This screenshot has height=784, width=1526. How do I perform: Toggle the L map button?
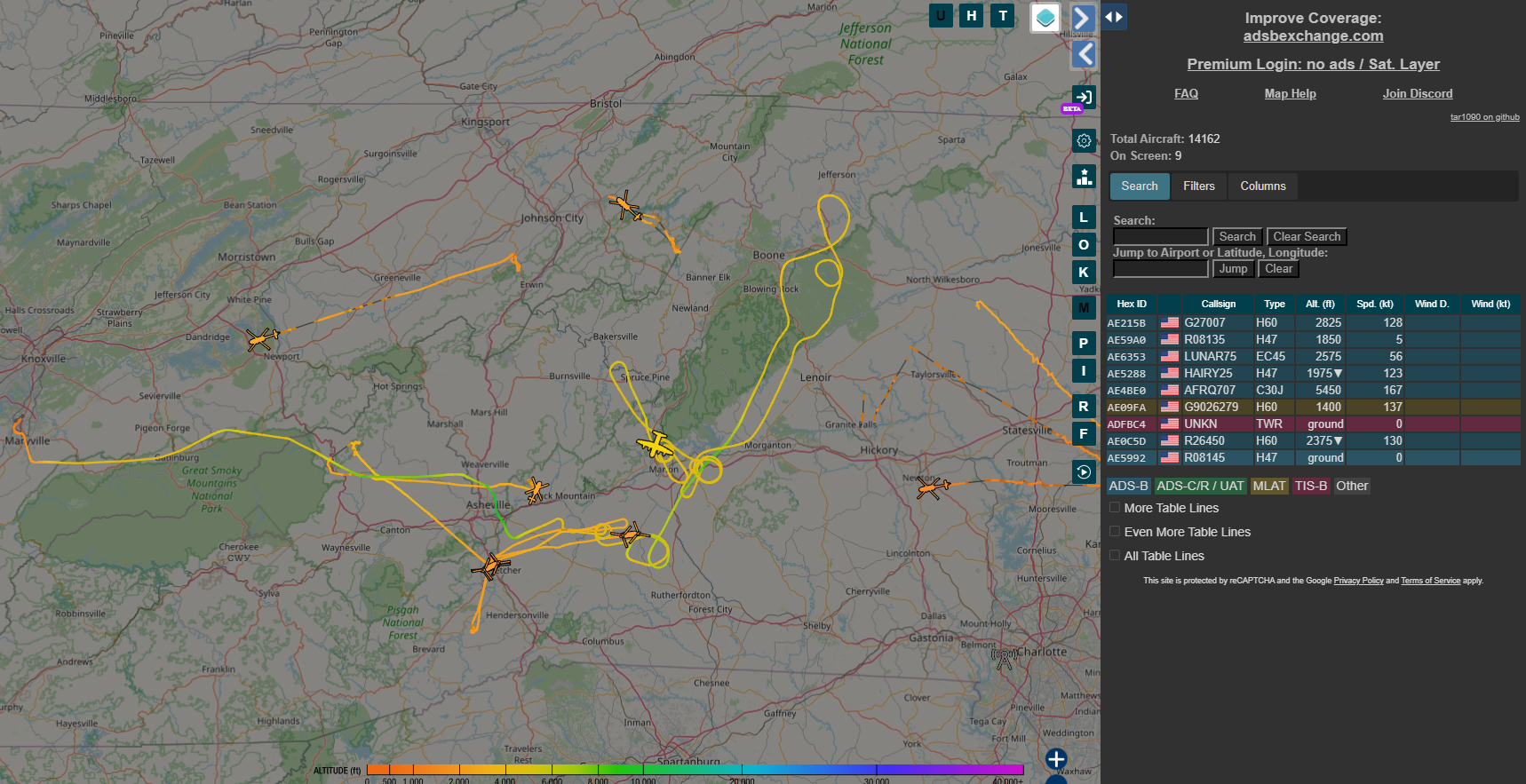pyautogui.click(x=1084, y=217)
